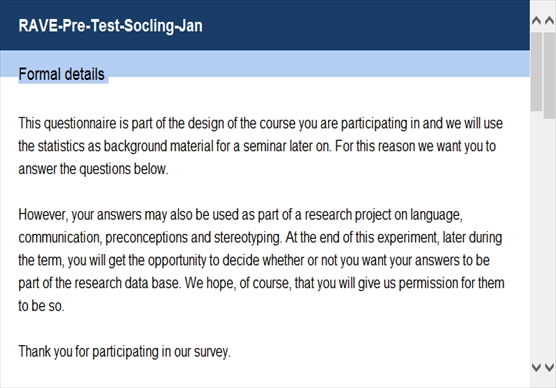
Task: Click the line starting "communication, preconceptions and stereotyping"
Action: (260, 237)
